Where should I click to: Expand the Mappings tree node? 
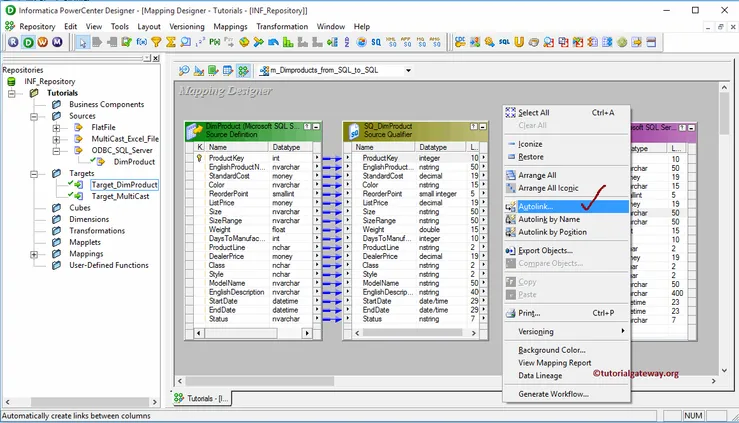34,254
